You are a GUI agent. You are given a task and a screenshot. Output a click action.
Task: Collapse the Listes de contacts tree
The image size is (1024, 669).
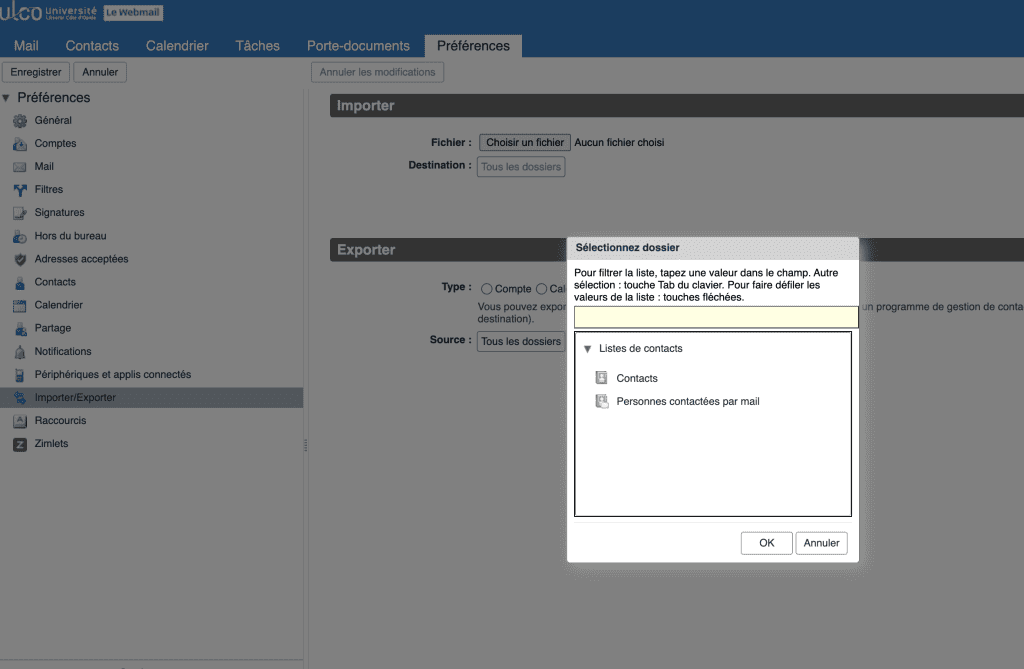coord(587,349)
